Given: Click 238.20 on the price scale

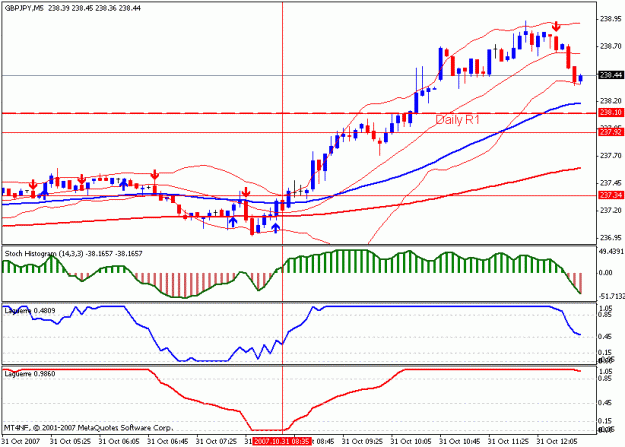Looking at the screenshot, I should [x=610, y=101].
